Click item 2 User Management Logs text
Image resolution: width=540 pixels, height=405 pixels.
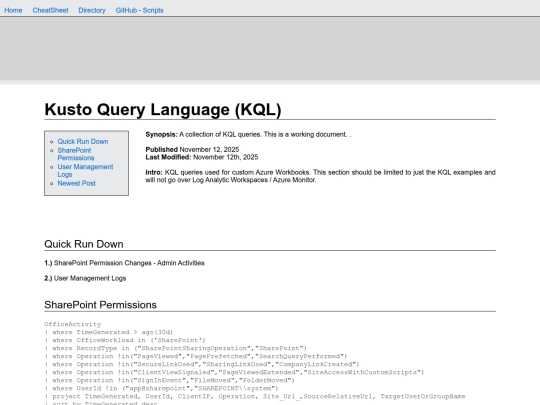click(x=85, y=278)
